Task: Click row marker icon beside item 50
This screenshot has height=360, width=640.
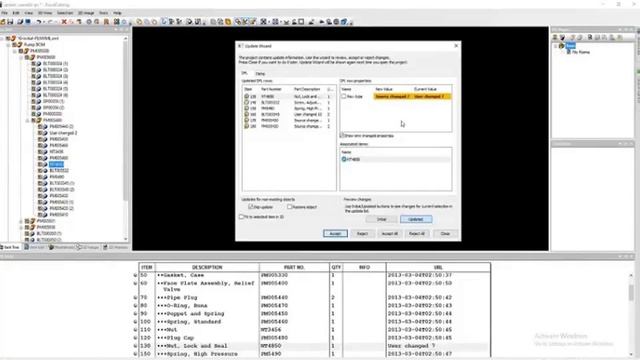Action: pyautogui.click(x=135, y=276)
